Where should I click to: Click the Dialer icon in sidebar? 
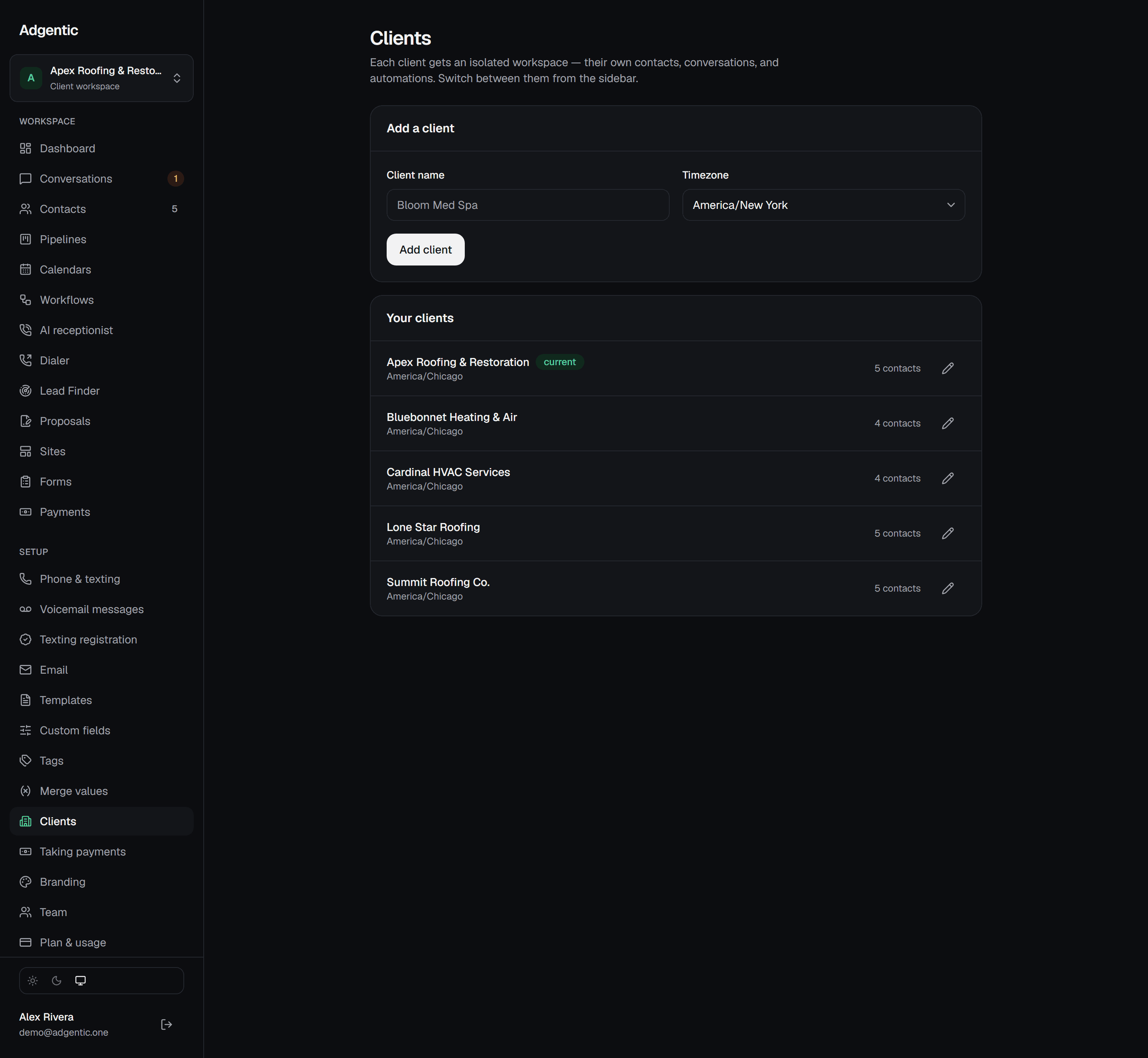(x=26, y=361)
